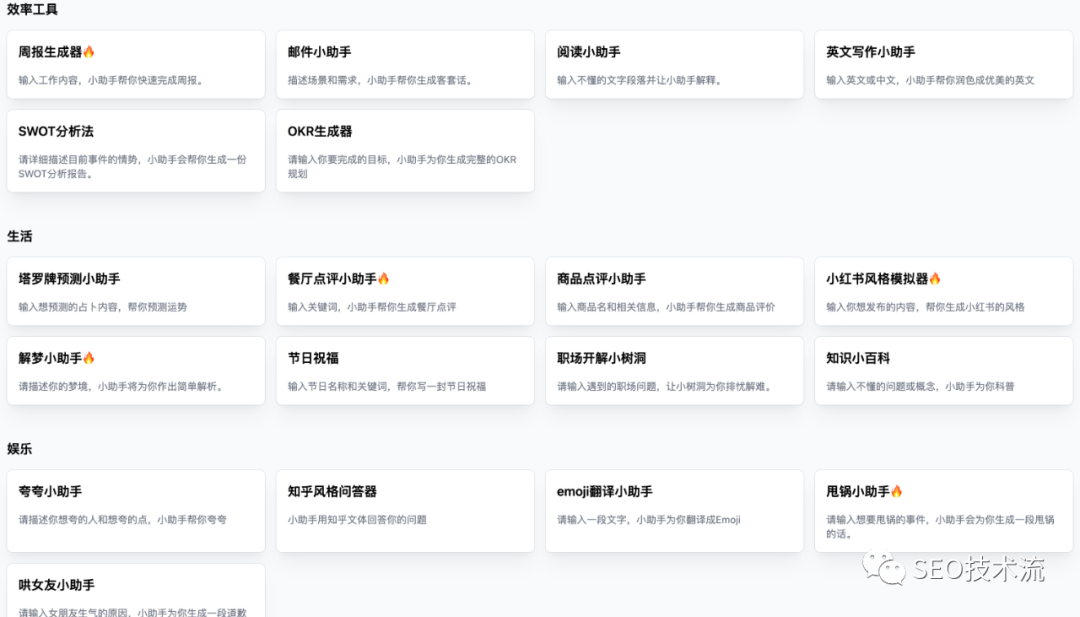
Task: Open the 节日祝福 card
Action: point(405,371)
